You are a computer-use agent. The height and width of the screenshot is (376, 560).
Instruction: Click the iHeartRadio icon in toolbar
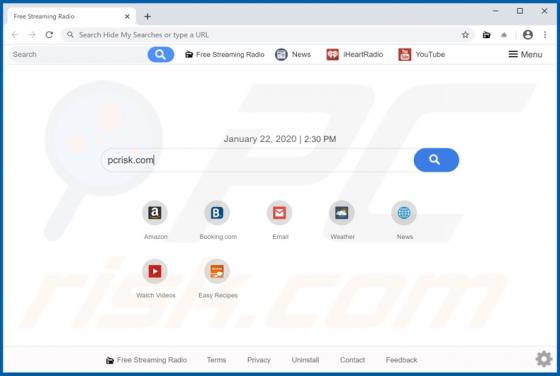point(332,54)
